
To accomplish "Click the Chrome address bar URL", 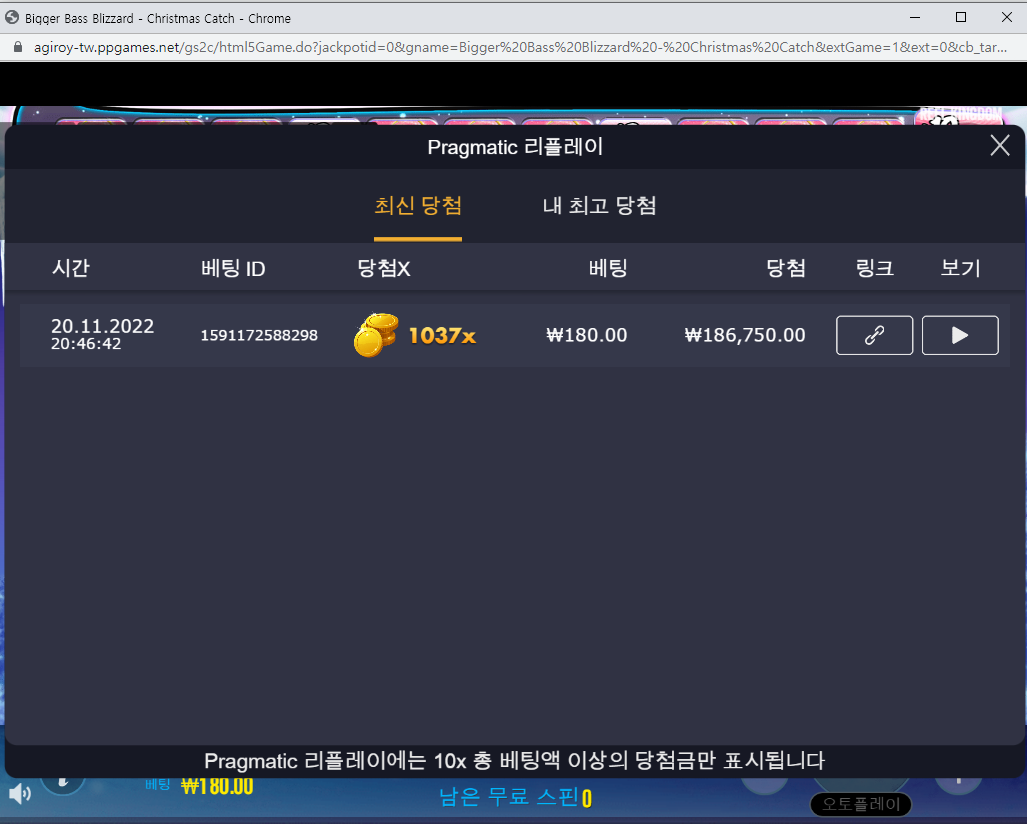I will tap(520, 47).
